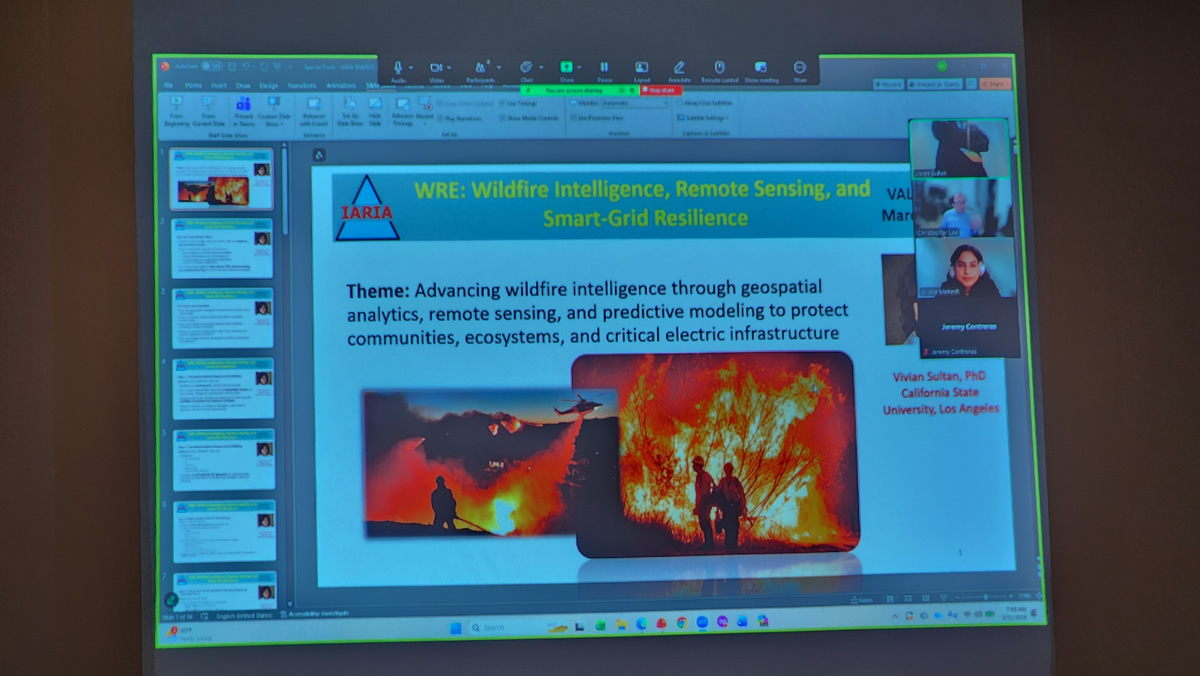Expand the Custom Slide Show dropdown
This screenshot has height=676, width=1200.
click(x=273, y=110)
